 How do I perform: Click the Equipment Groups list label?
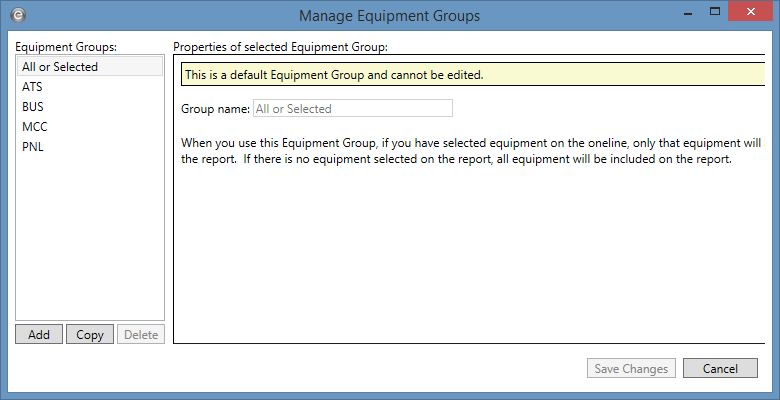pos(66,47)
